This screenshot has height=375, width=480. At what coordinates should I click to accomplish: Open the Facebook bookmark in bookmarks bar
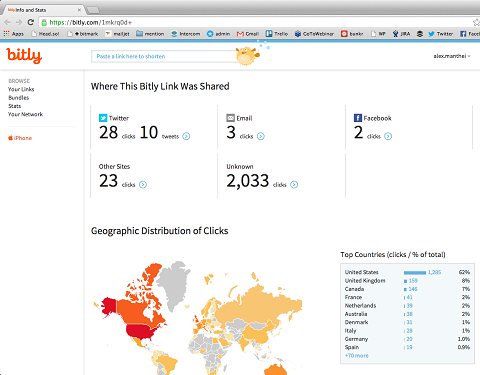470,34
